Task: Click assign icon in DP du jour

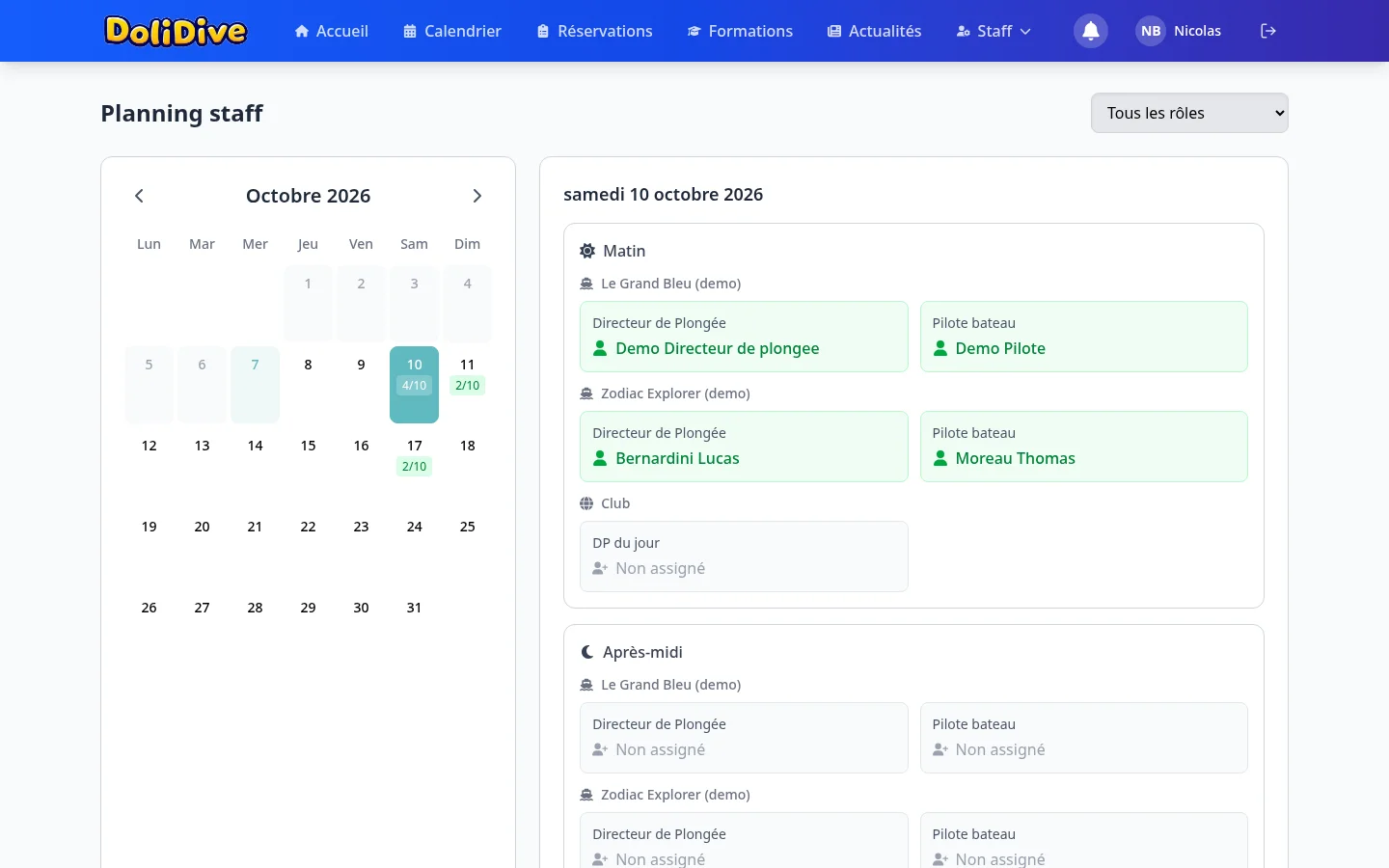Action: [x=600, y=568]
